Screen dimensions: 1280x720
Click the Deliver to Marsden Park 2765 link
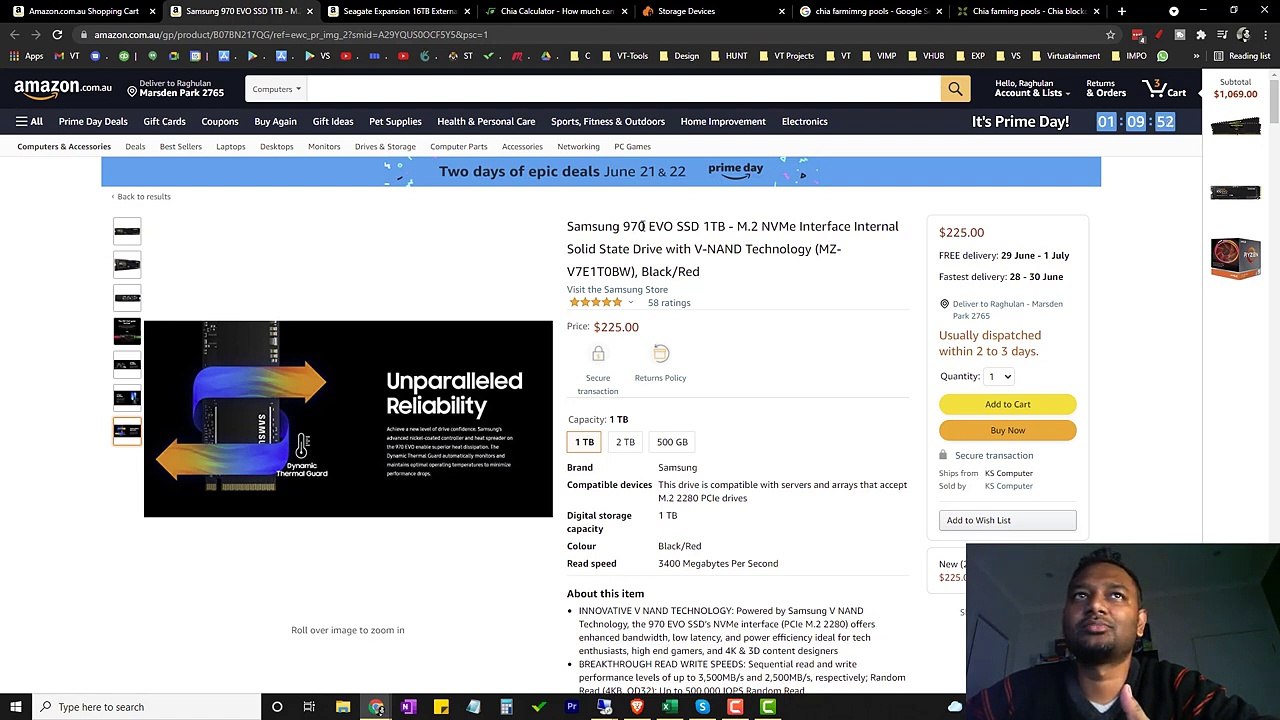point(176,89)
